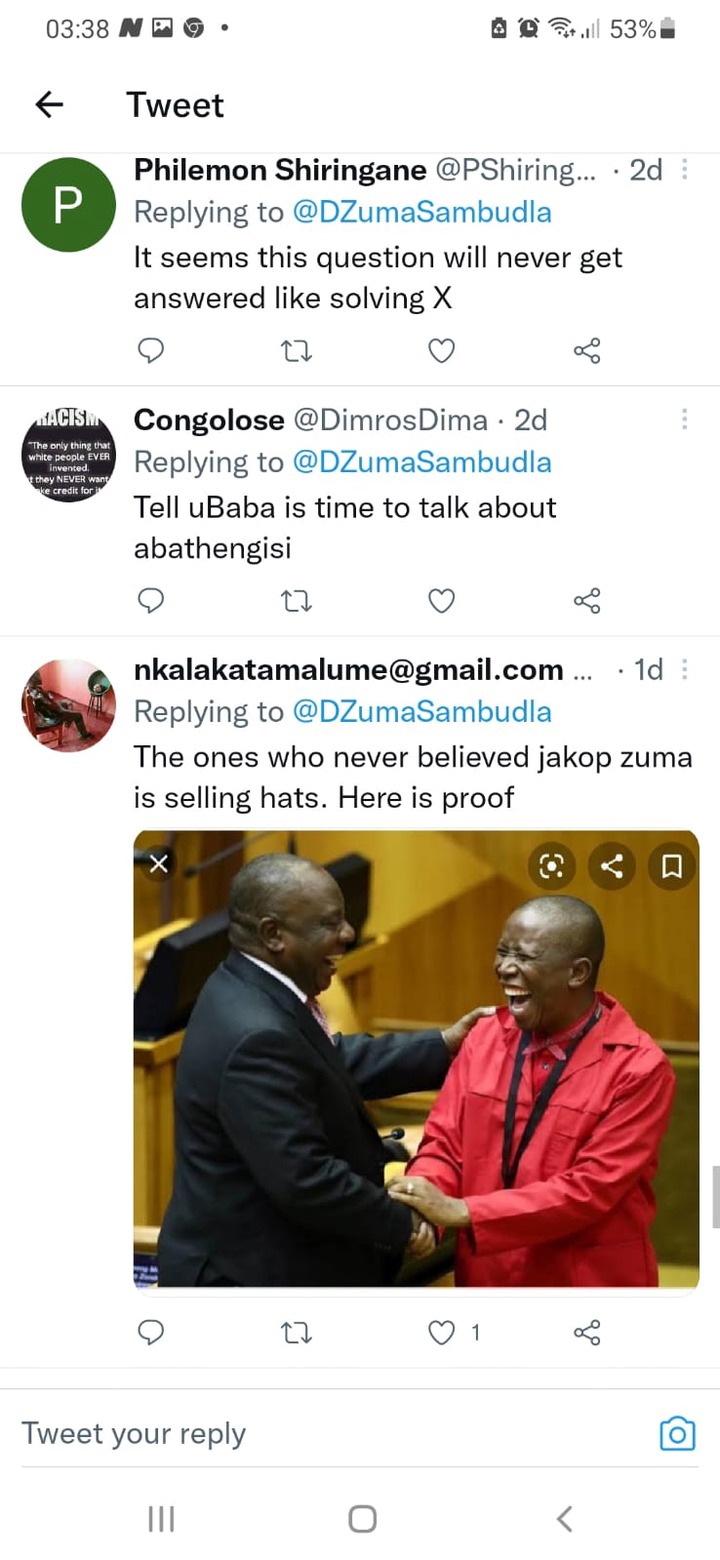
Task: Tap the back arrow next to Tweet
Action: [49, 104]
